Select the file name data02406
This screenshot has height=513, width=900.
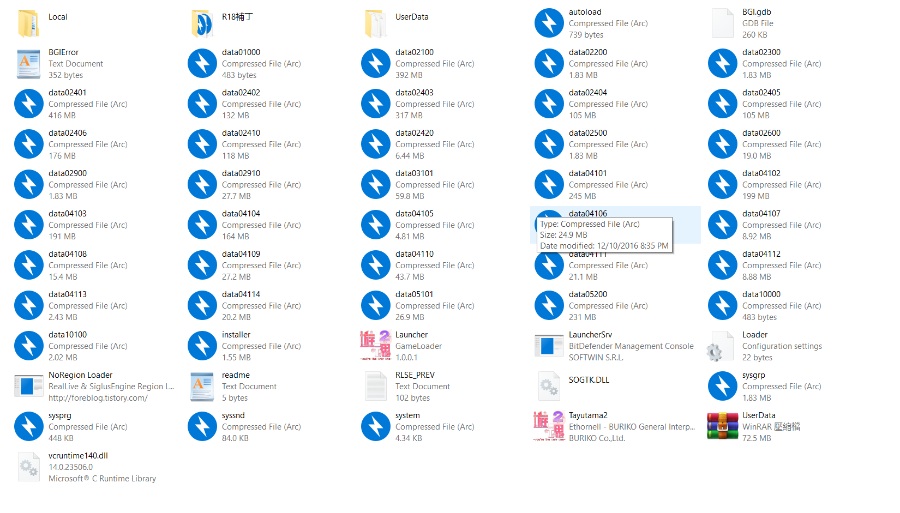coord(68,133)
